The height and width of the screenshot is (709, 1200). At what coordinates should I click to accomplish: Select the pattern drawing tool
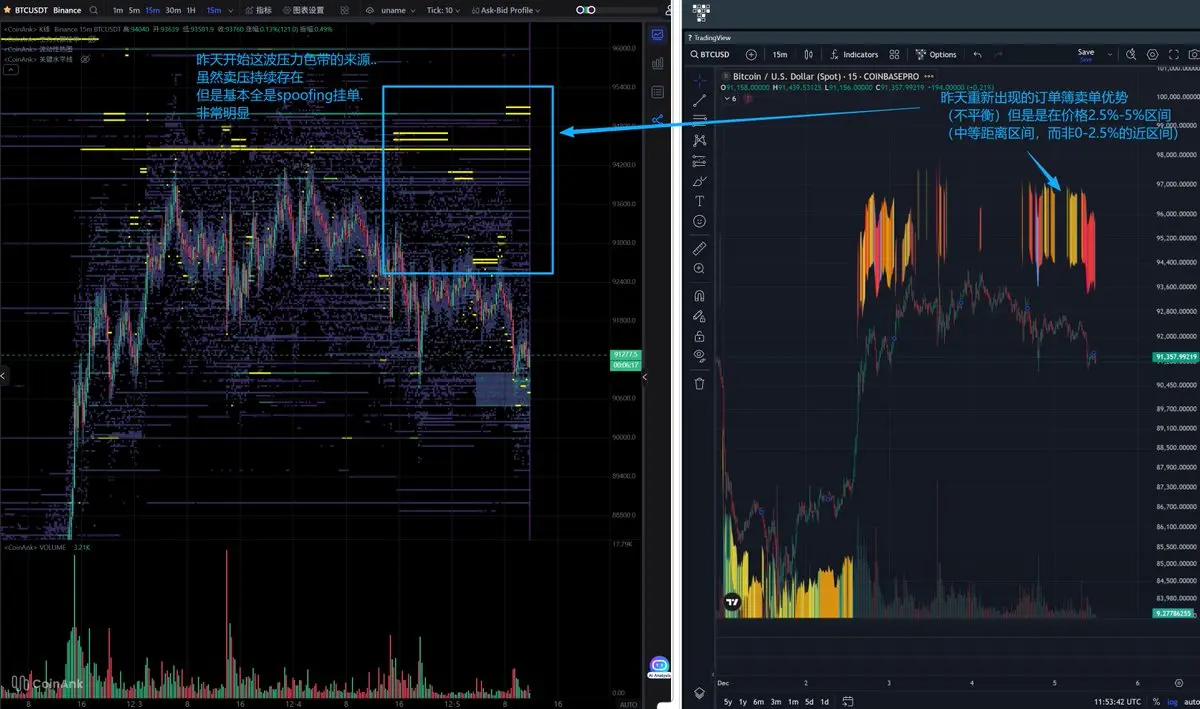coord(699,141)
